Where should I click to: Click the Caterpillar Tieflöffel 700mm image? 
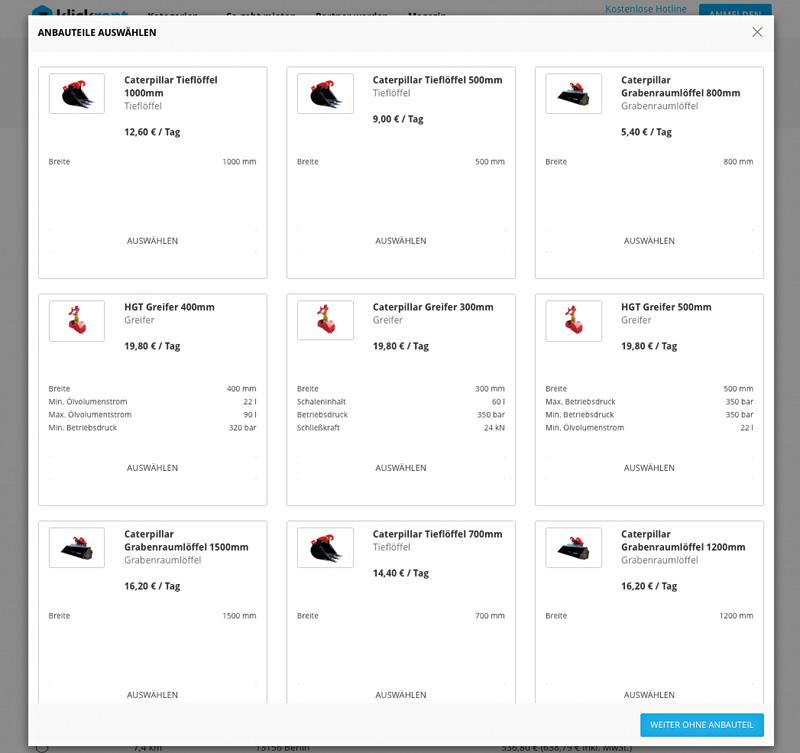[x=325, y=548]
